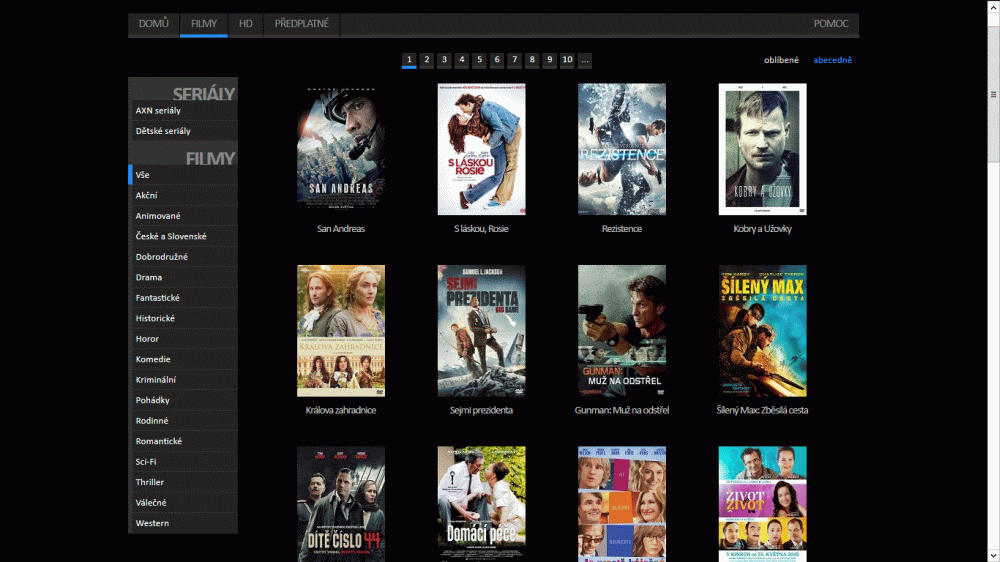Screen dimensions: 1000x562
Task: Filter films by Komedie
Action: pos(183,359)
